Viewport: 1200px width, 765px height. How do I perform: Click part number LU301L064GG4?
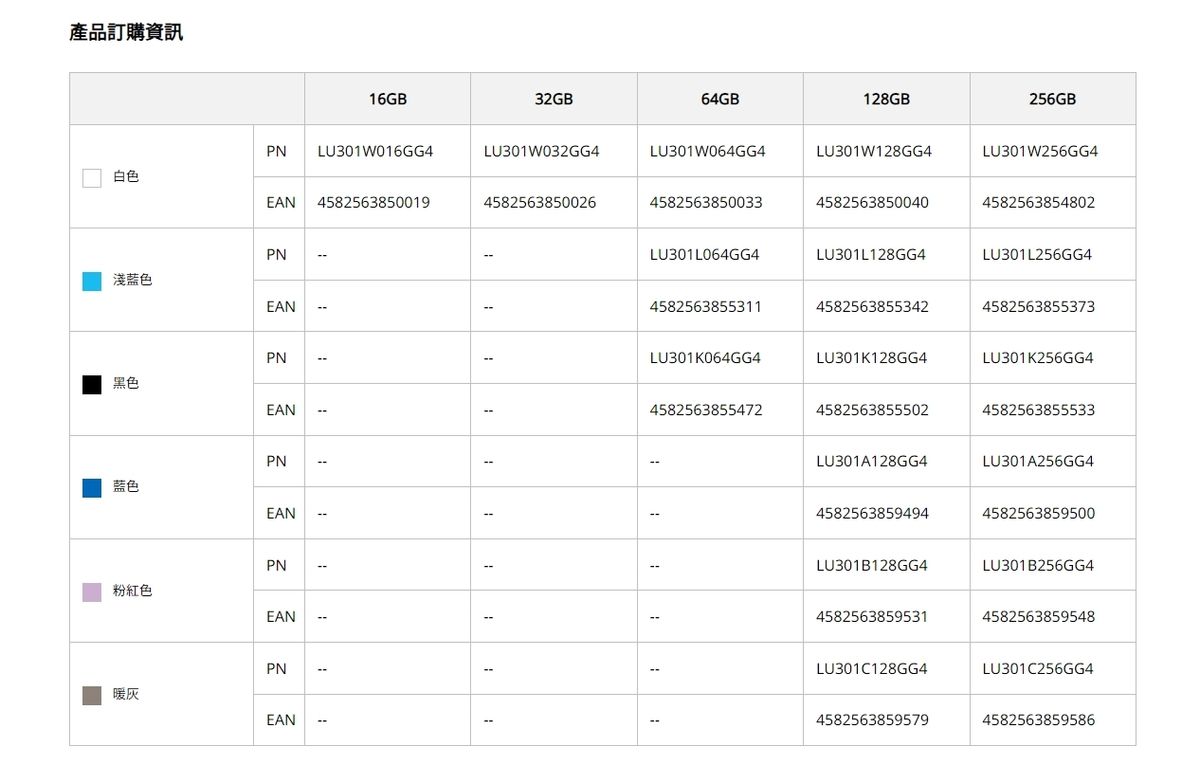click(x=705, y=255)
